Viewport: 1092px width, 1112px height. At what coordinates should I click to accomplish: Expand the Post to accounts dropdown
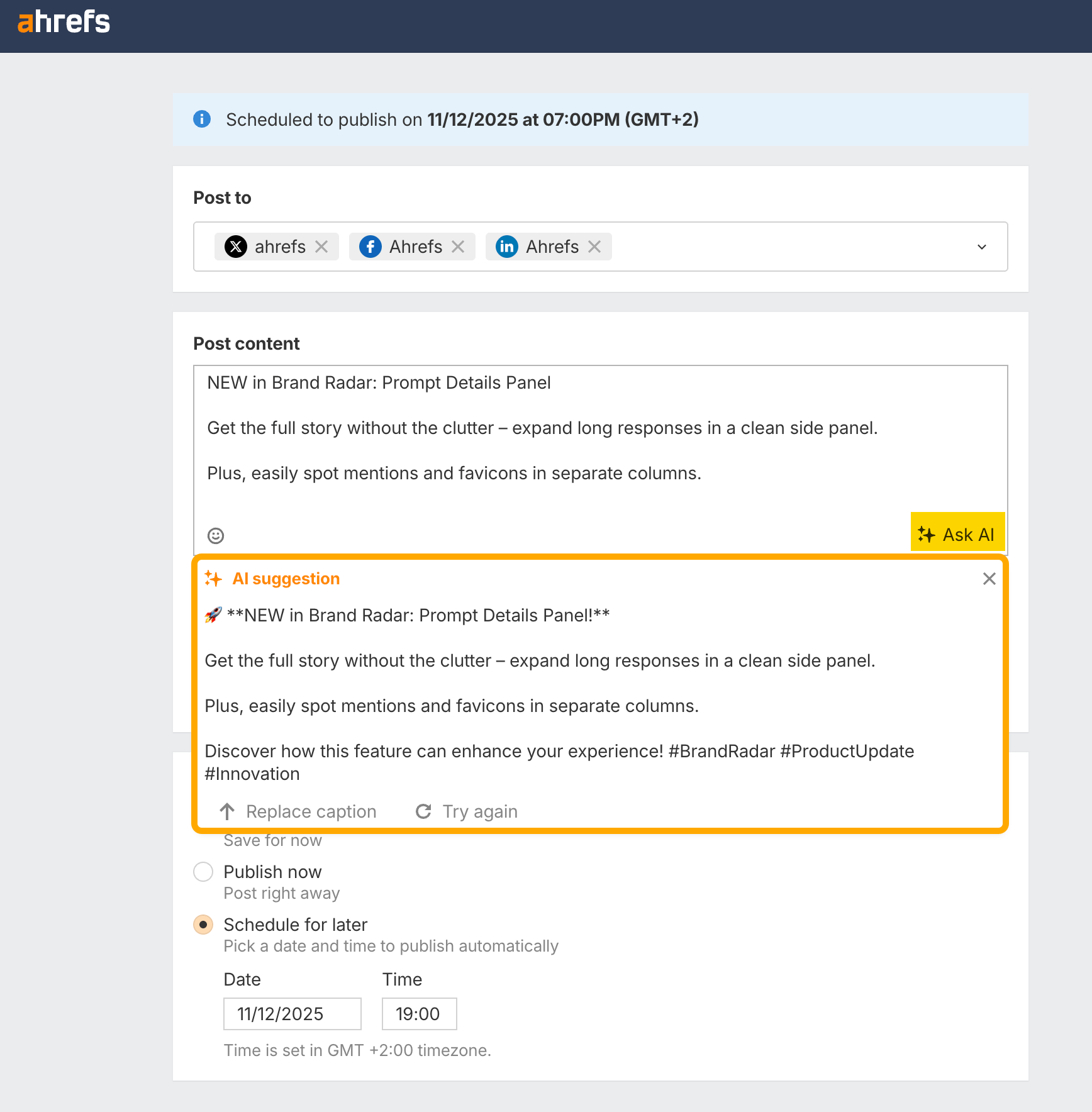pos(982,247)
